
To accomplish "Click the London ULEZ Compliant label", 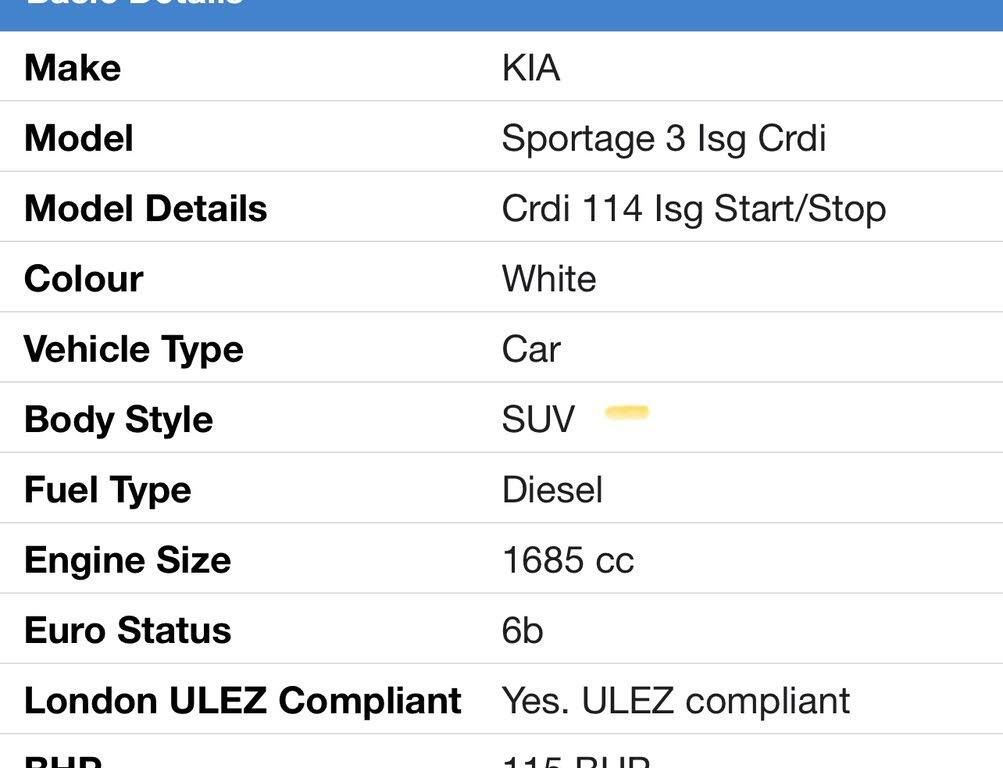I will (242, 701).
